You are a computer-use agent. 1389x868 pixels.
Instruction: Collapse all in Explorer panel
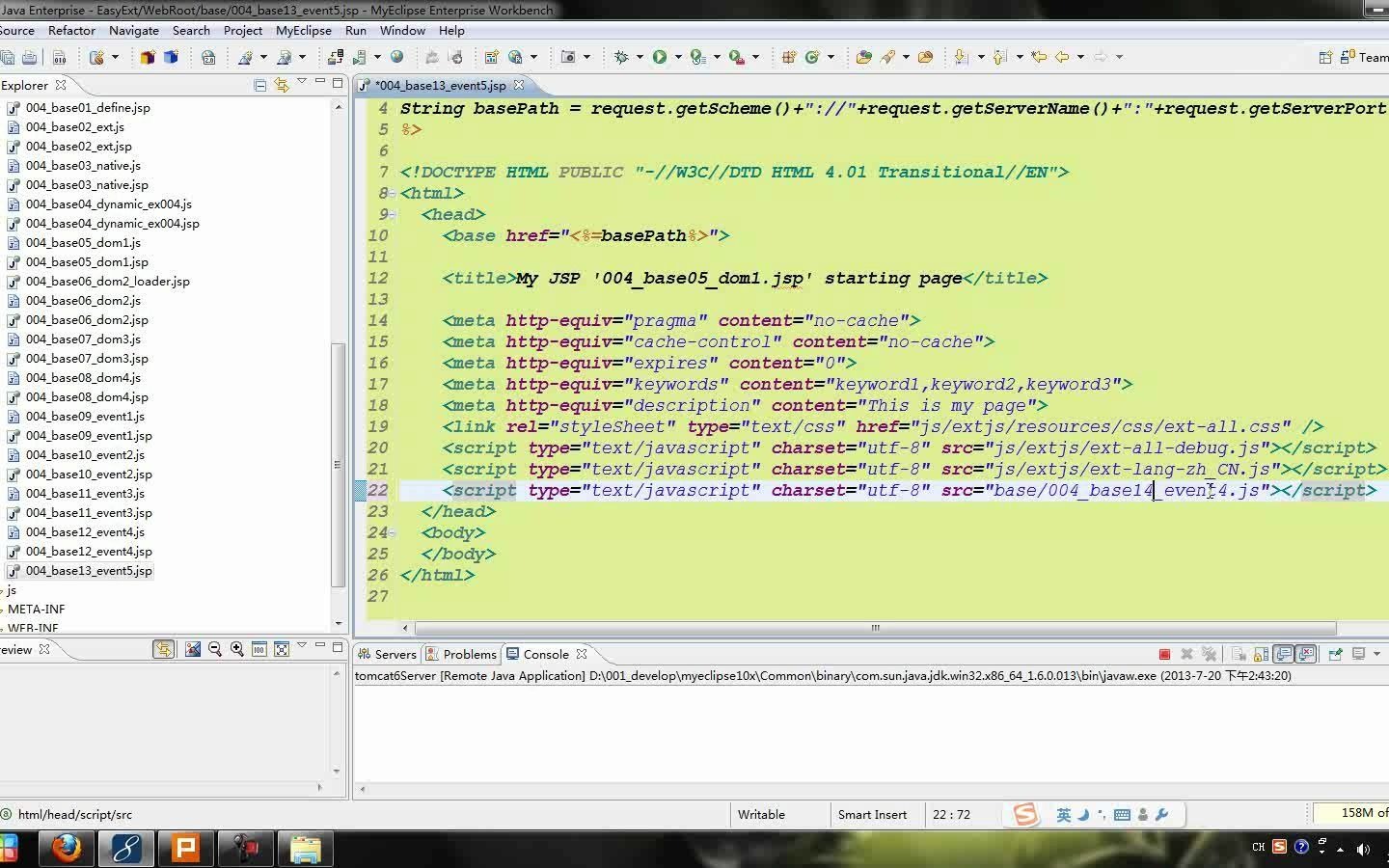click(x=259, y=85)
